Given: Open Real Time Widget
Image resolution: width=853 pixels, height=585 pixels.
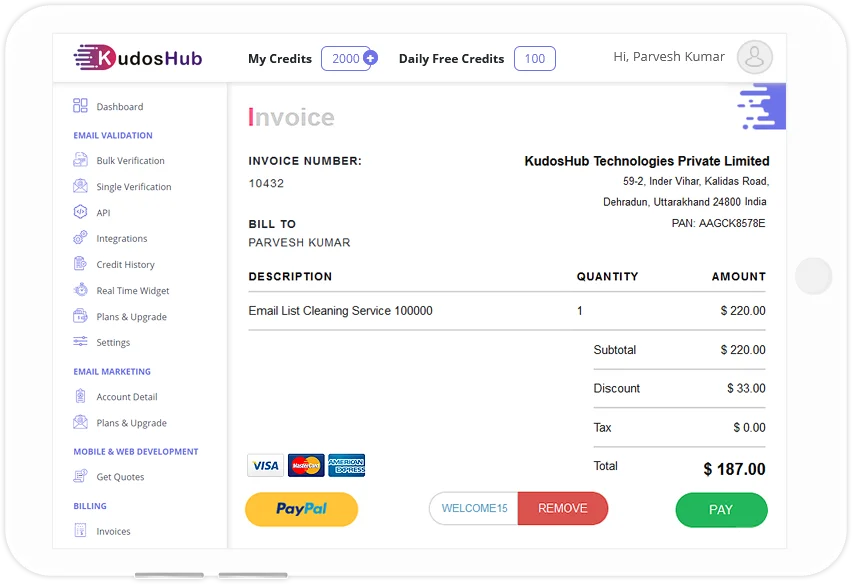Looking at the screenshot, I should point(133,291).
